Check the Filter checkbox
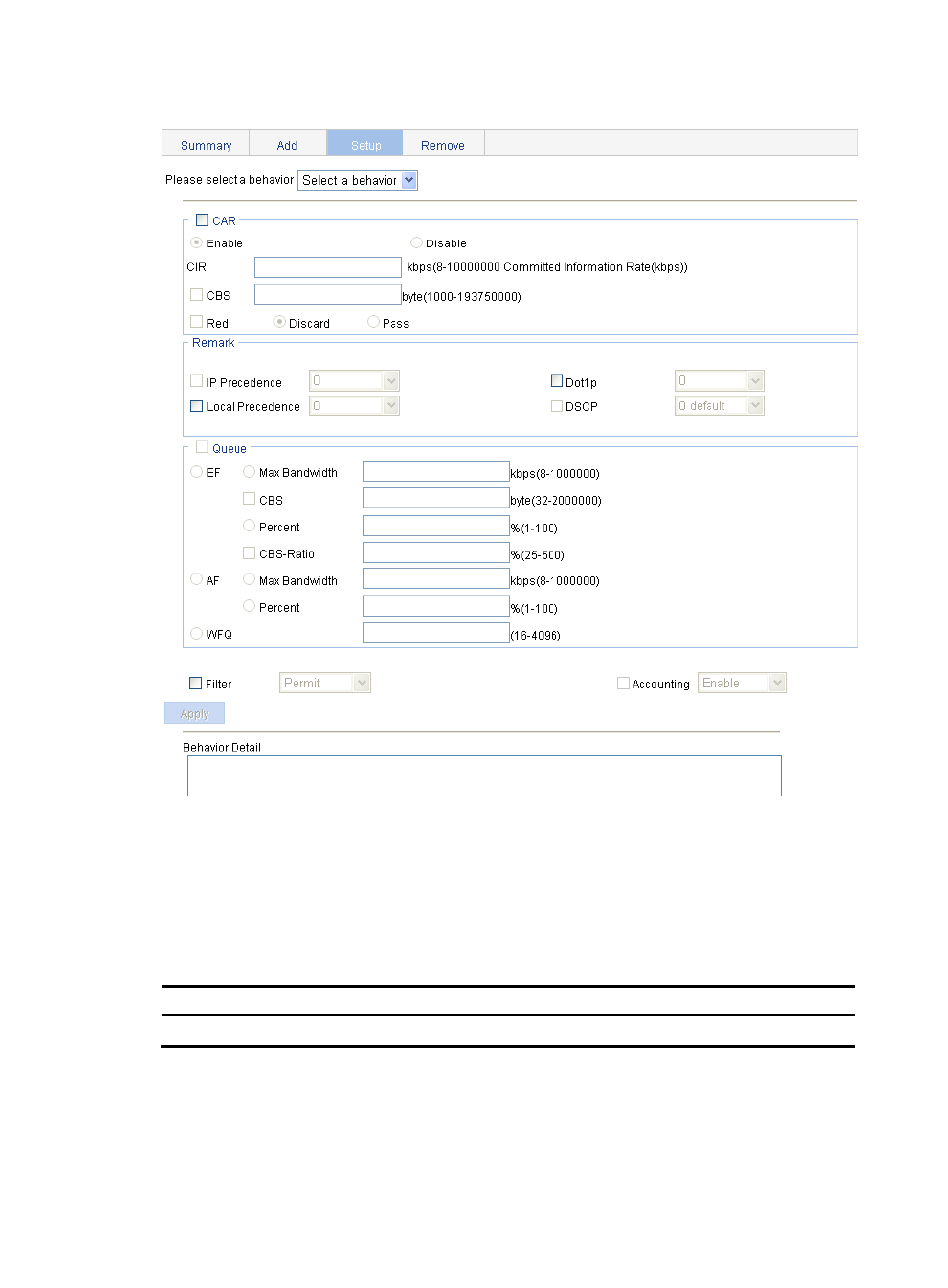948x1288 pixels. [195, 683]
